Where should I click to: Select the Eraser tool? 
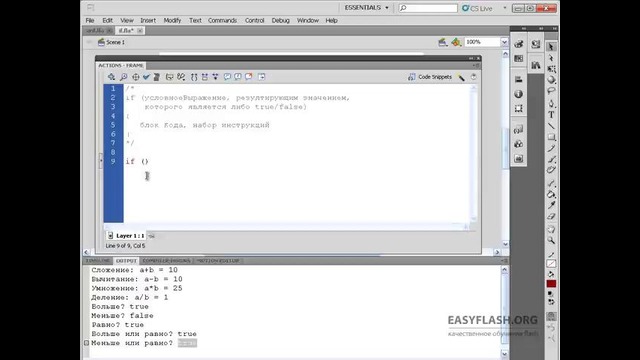[551, 216]
